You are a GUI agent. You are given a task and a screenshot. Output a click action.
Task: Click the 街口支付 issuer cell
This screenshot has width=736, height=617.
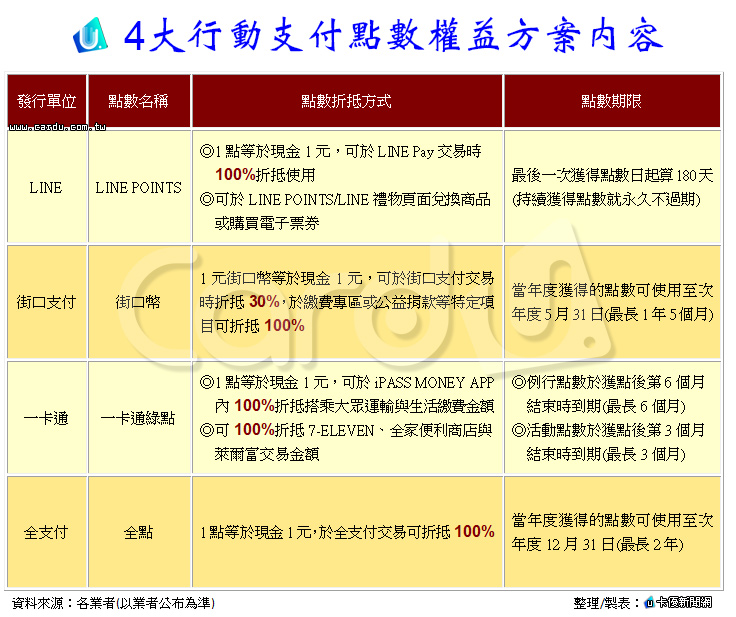click(46, 301)
